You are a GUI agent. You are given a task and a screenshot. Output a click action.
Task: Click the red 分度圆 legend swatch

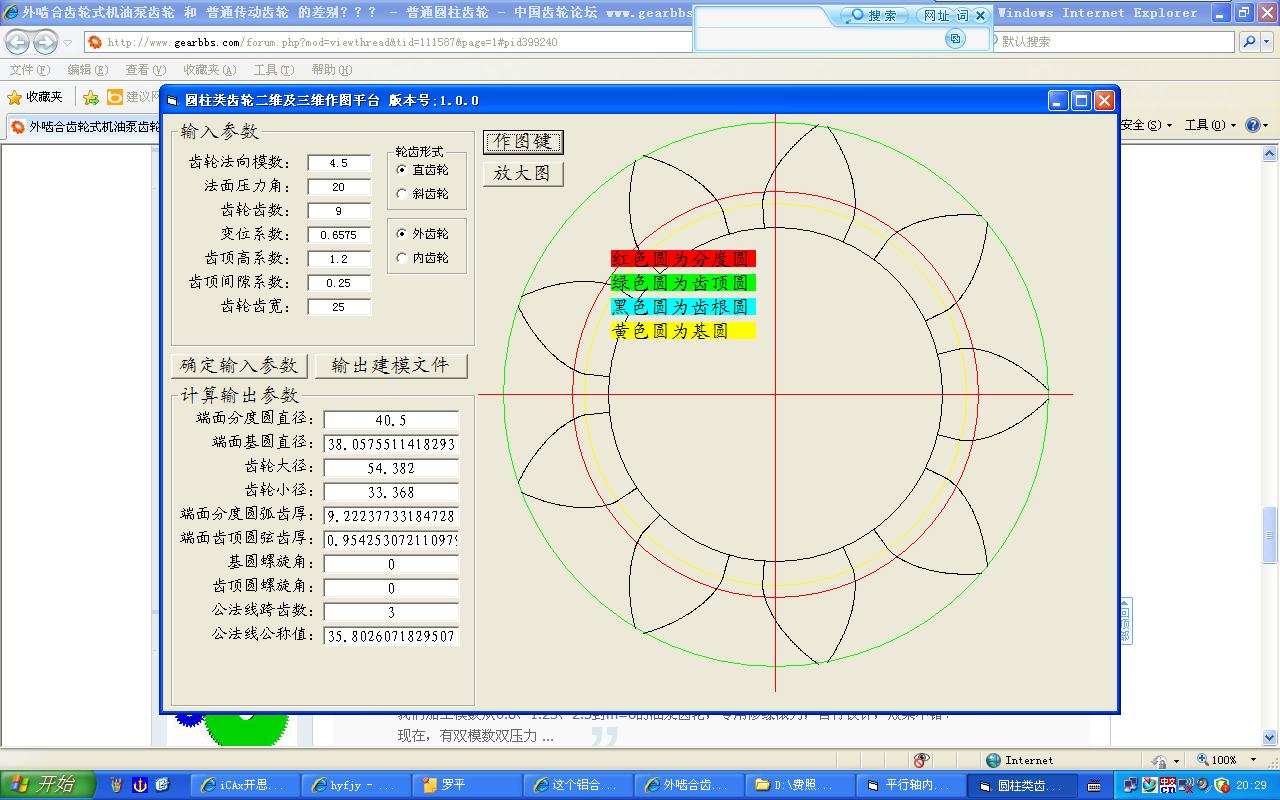point(683,259)
